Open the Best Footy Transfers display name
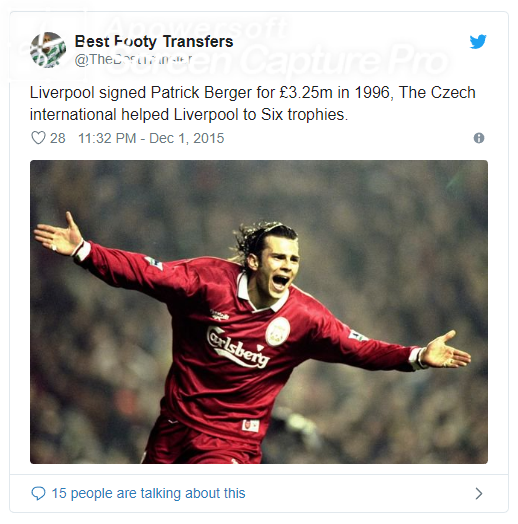 coord(154,42)
